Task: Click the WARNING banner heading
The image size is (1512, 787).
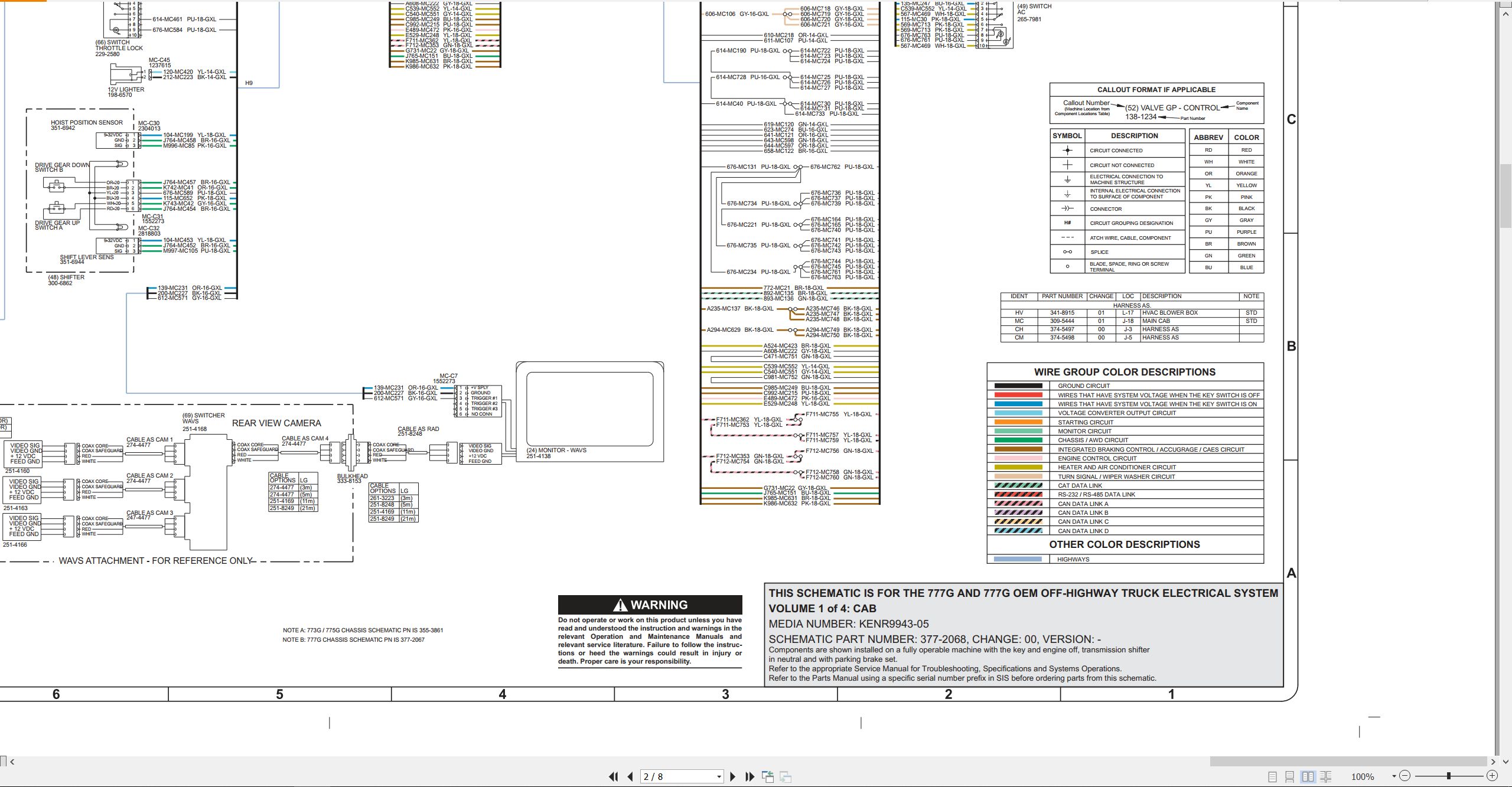Action: [650, 605]
